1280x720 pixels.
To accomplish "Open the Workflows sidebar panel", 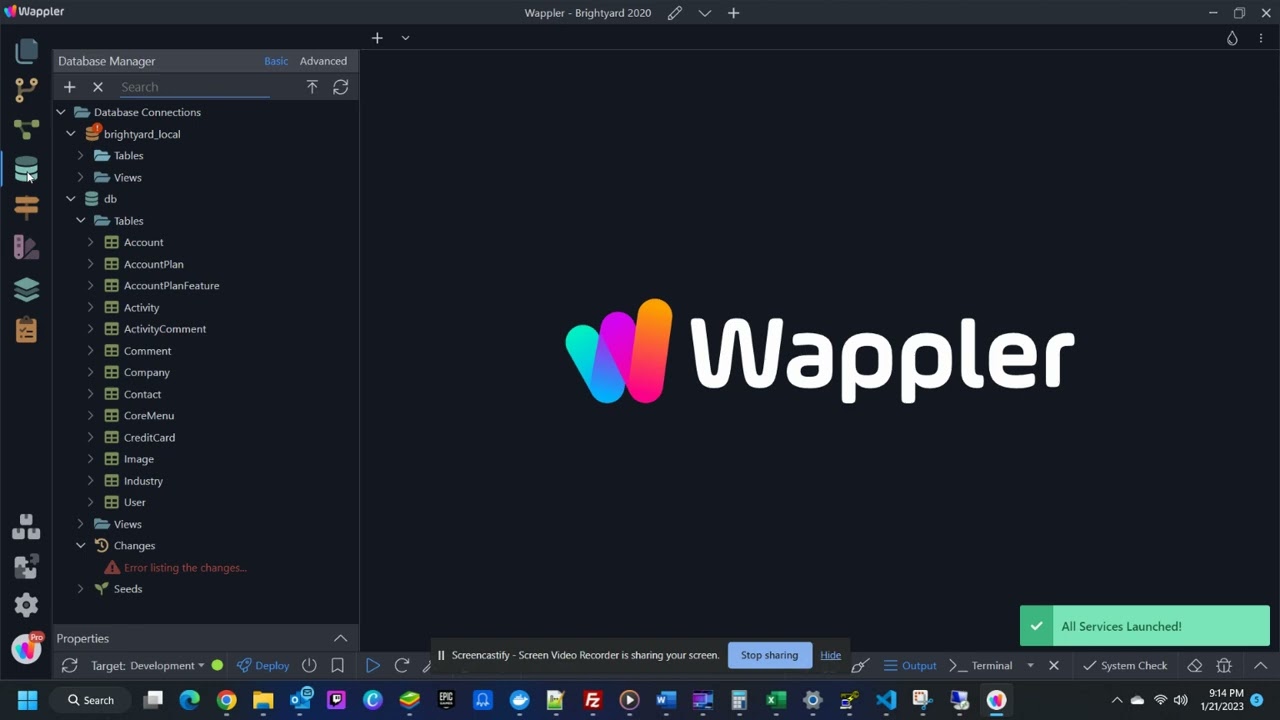I will 27,129.
